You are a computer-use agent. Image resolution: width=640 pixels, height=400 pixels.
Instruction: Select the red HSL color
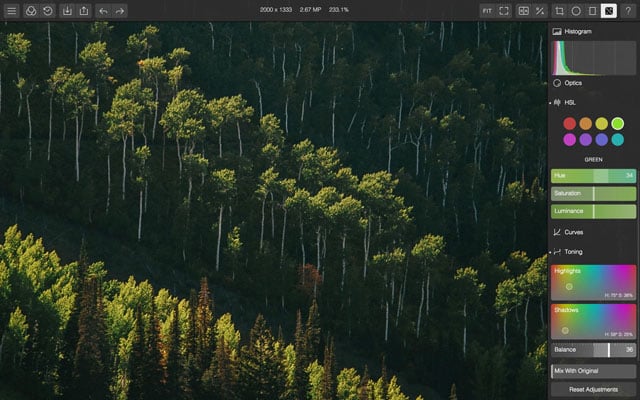click(569, 123)
